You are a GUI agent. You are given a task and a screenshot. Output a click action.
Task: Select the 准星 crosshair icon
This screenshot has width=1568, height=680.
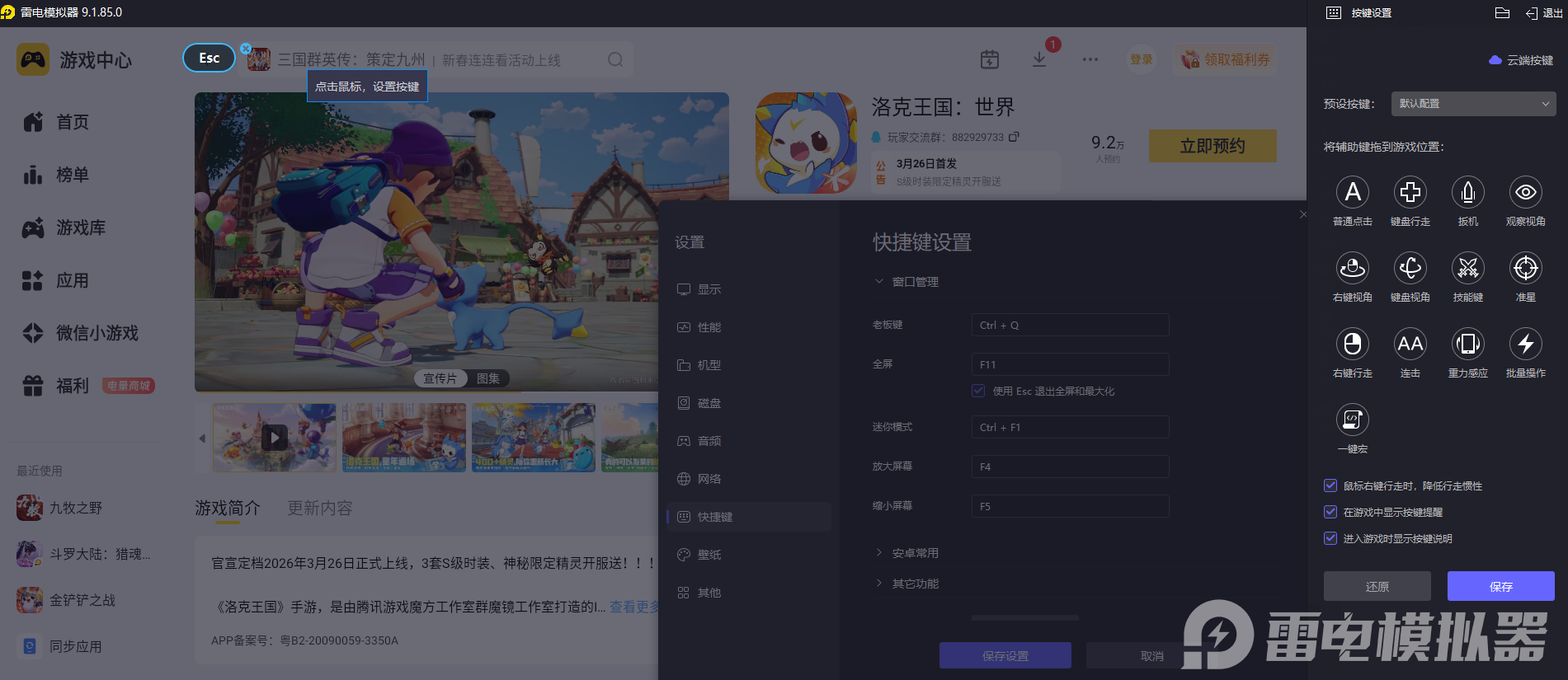coord(1526,268)
